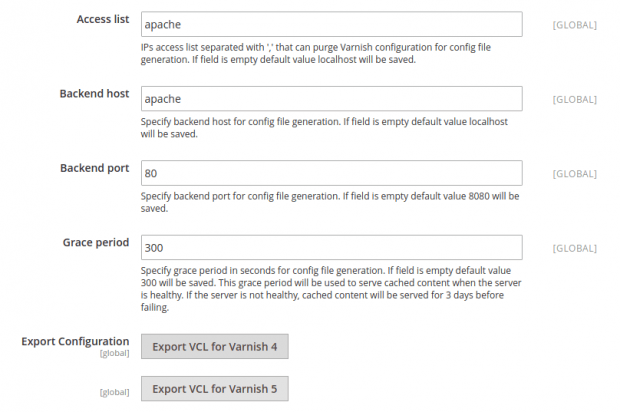Screen dimensions: 620x412
Task: Click the Export Configuration label
Action: coord(75,341)
